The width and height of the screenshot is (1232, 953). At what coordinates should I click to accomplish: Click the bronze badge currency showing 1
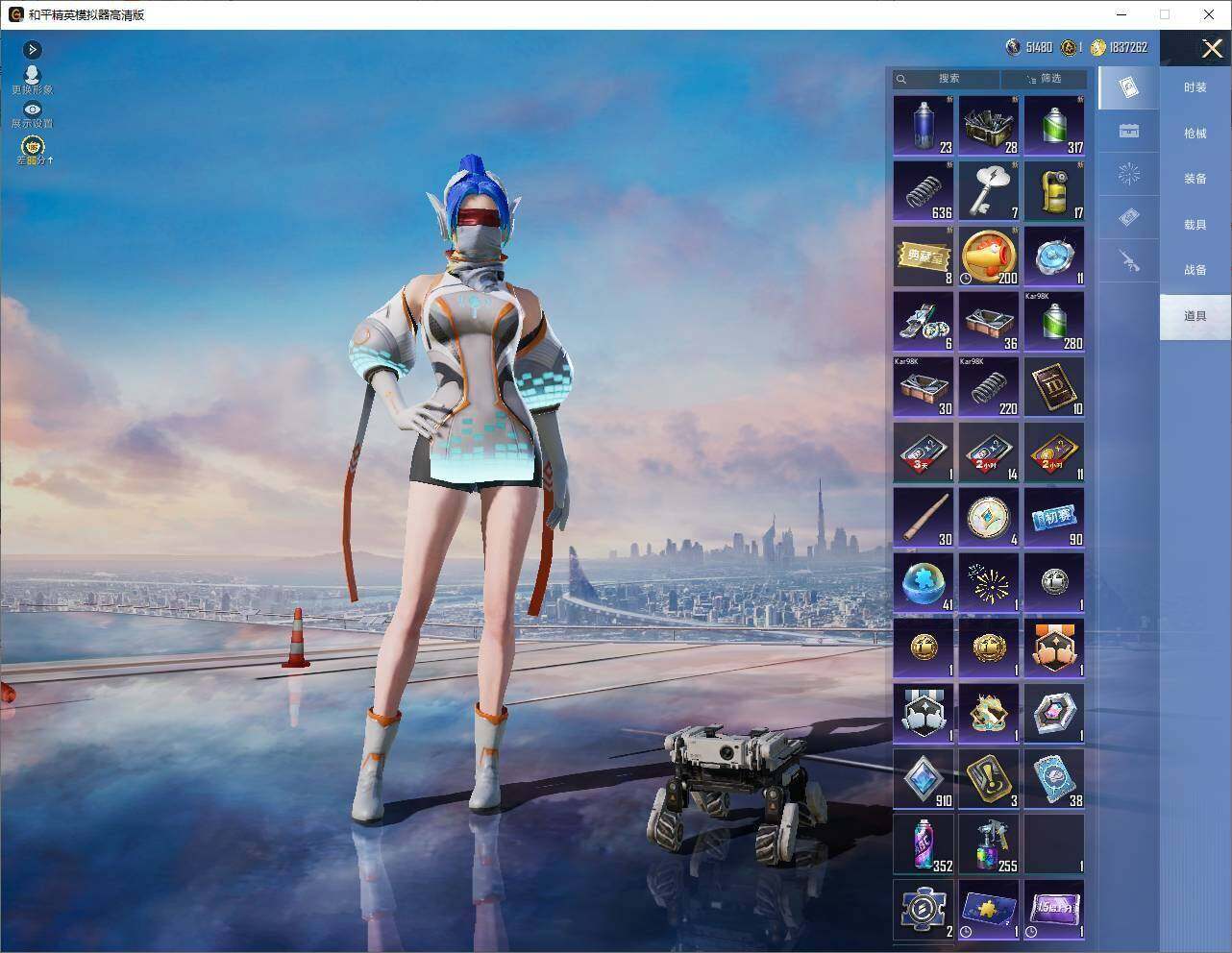tap(1072, 47)
